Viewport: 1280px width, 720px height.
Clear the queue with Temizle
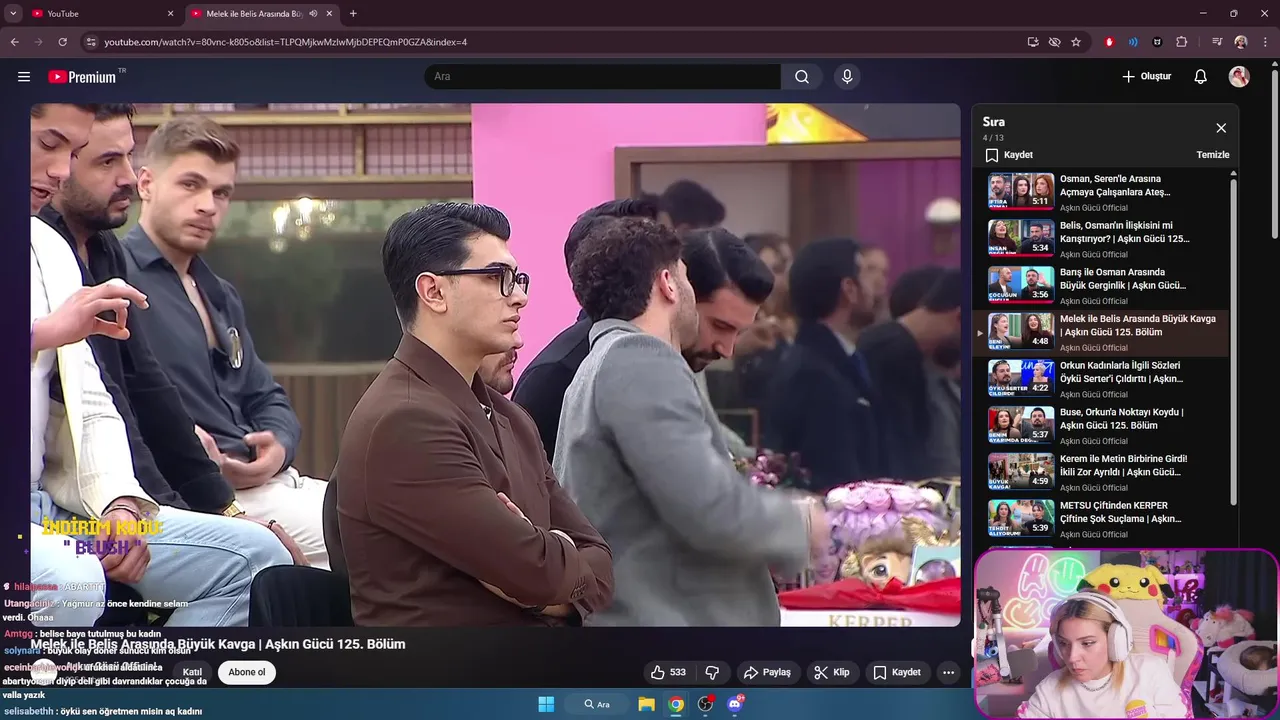(x=1213, y=155)
